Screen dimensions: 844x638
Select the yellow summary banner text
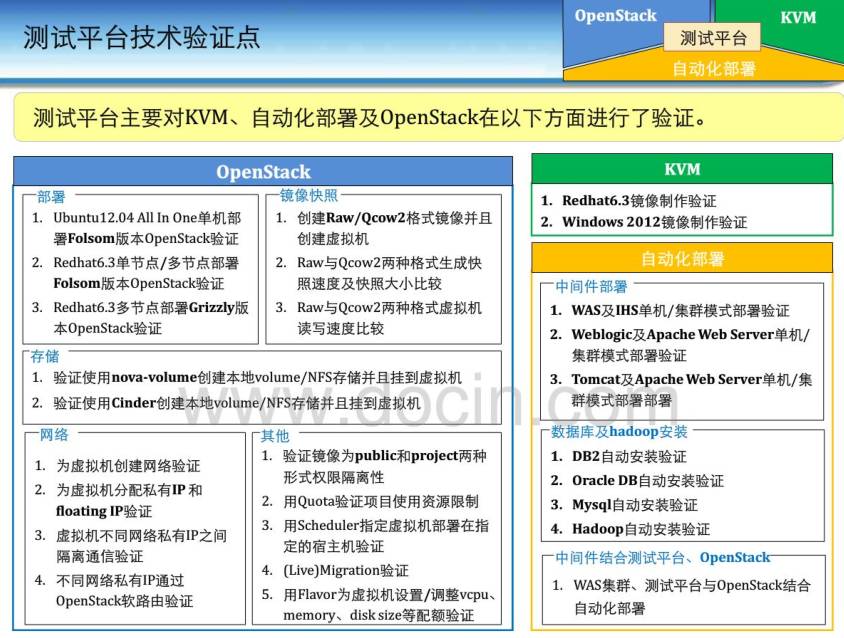tap(370, 118)
